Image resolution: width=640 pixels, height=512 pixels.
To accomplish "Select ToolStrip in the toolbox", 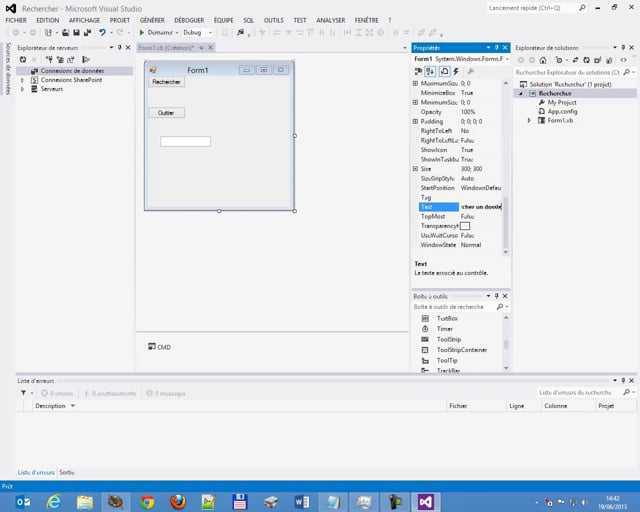I will 449,339.
